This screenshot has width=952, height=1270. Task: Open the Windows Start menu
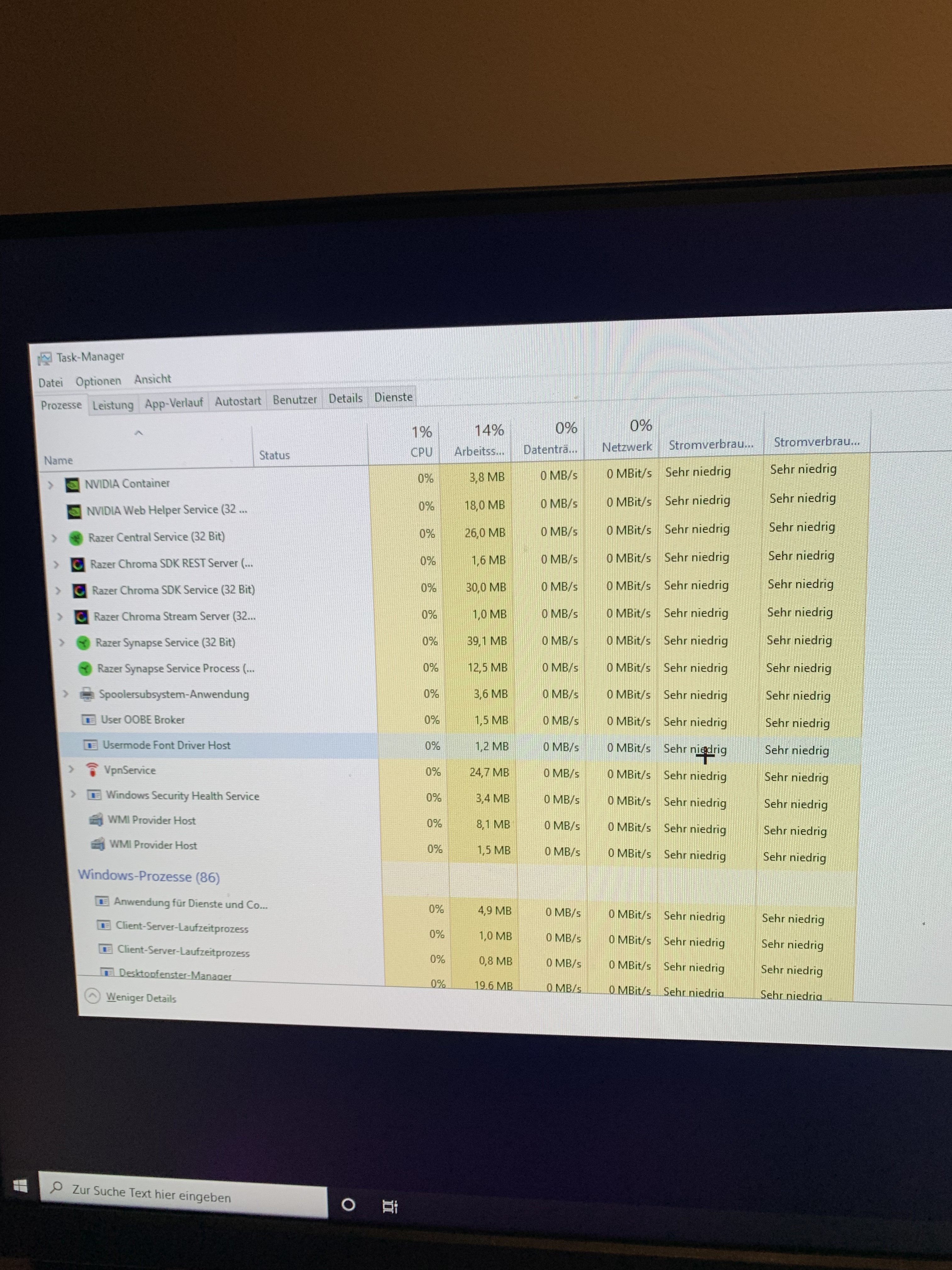click(x=20, y=1186)
